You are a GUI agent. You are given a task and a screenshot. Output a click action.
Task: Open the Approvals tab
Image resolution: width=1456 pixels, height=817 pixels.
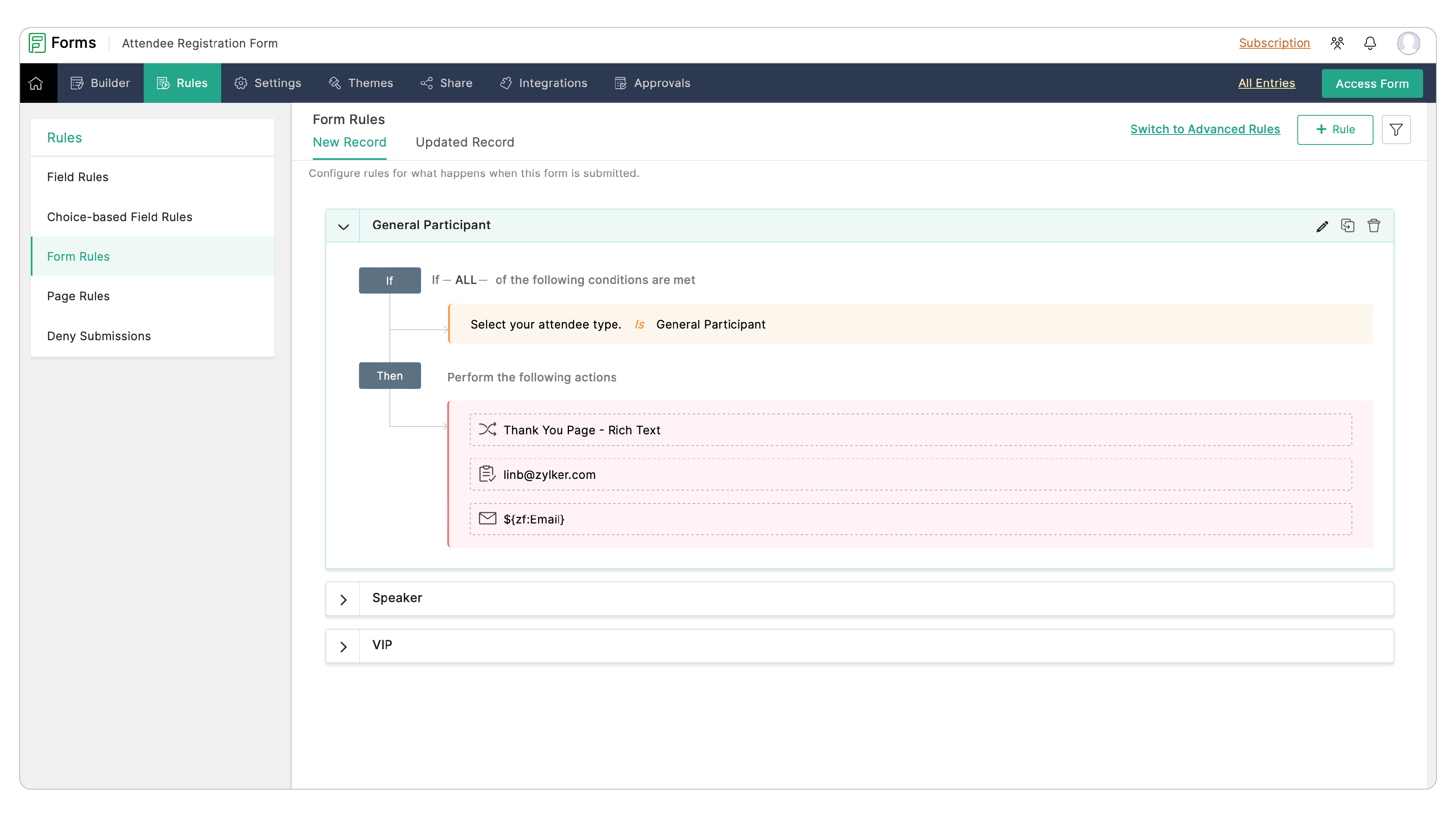point(653,83)
